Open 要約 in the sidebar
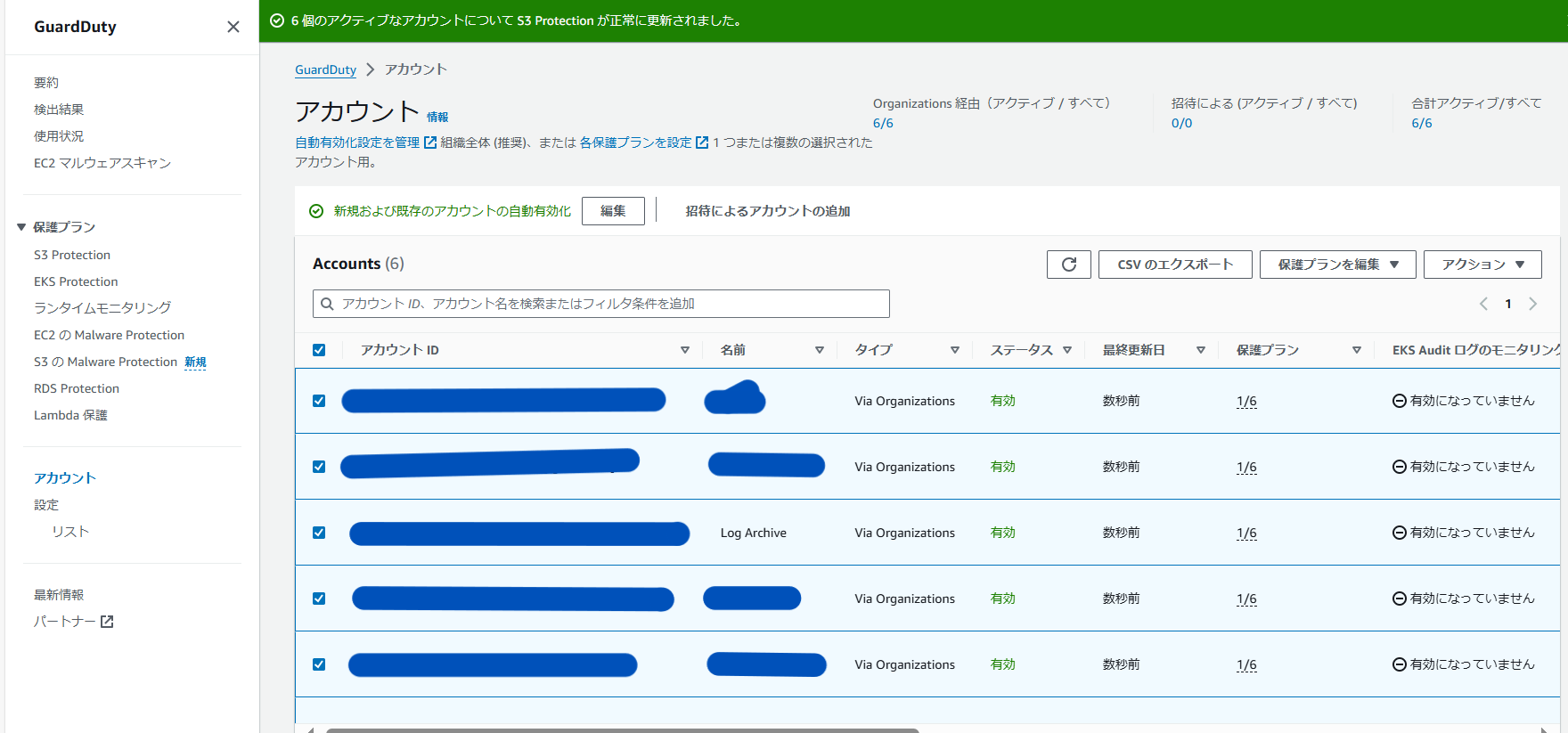The height and width of the screenshot is (733, 1568). click(x=46, y=83)
